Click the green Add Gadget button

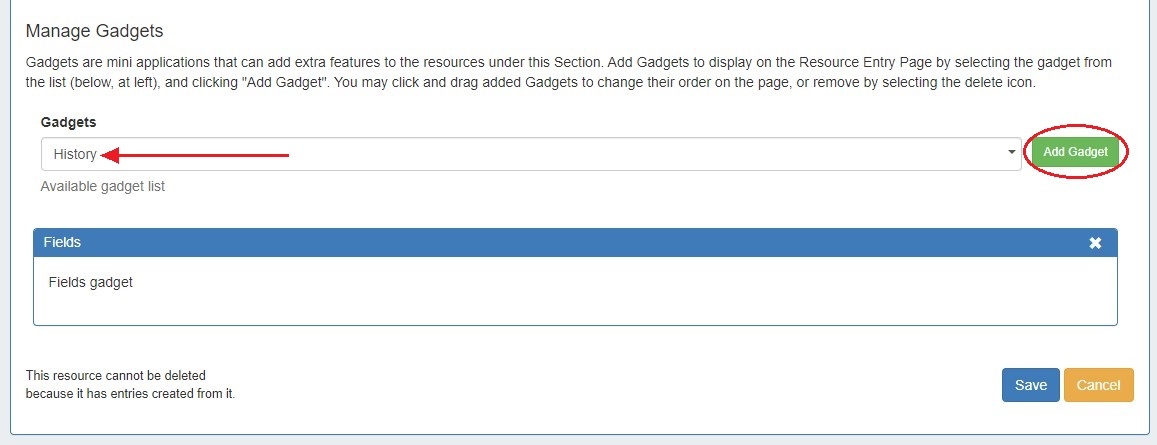tap(1075, 152)
